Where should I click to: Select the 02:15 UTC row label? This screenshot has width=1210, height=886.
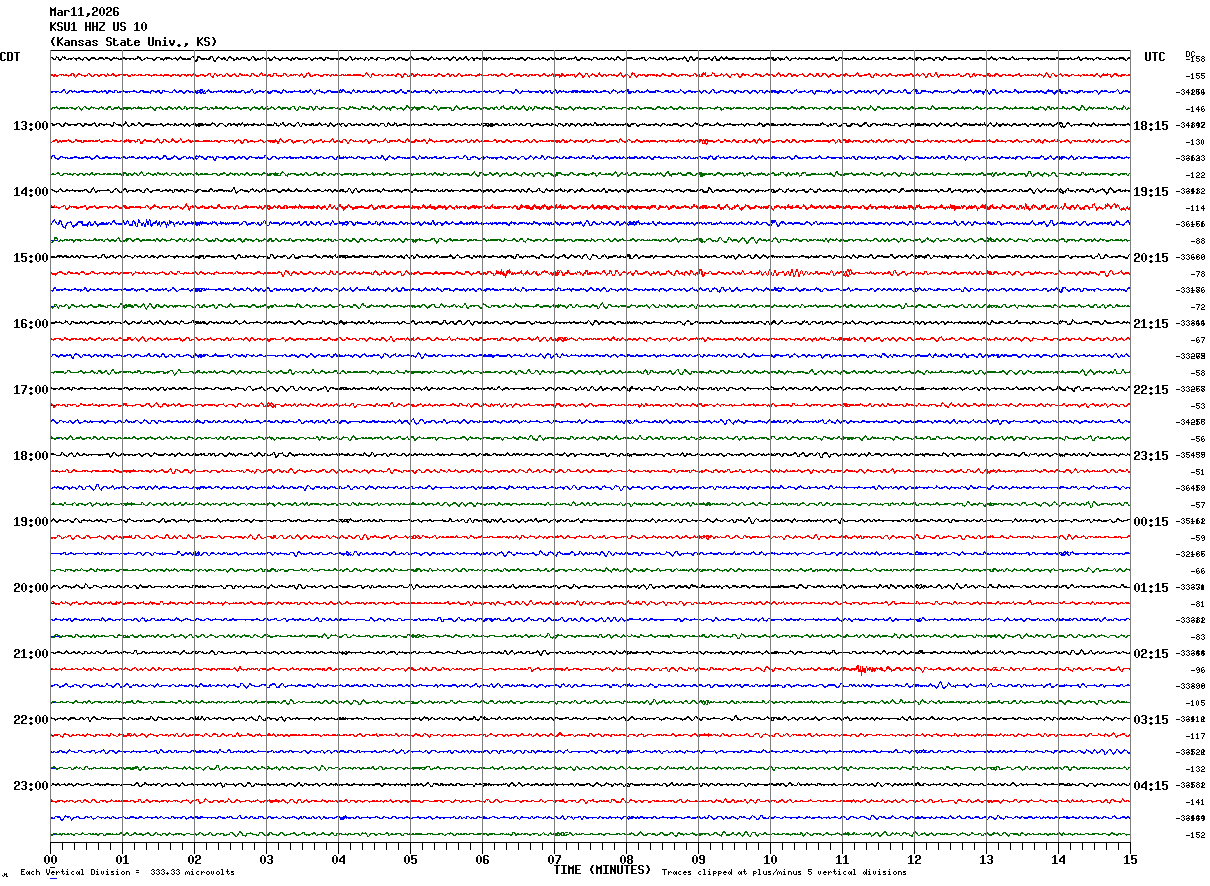(1150, 654)
